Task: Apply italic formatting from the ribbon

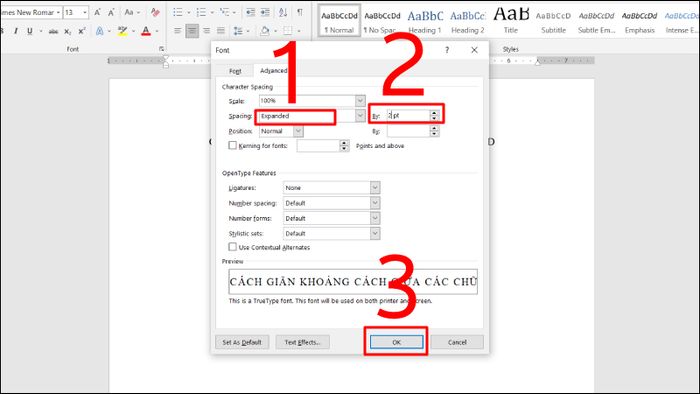Action: 16,31
